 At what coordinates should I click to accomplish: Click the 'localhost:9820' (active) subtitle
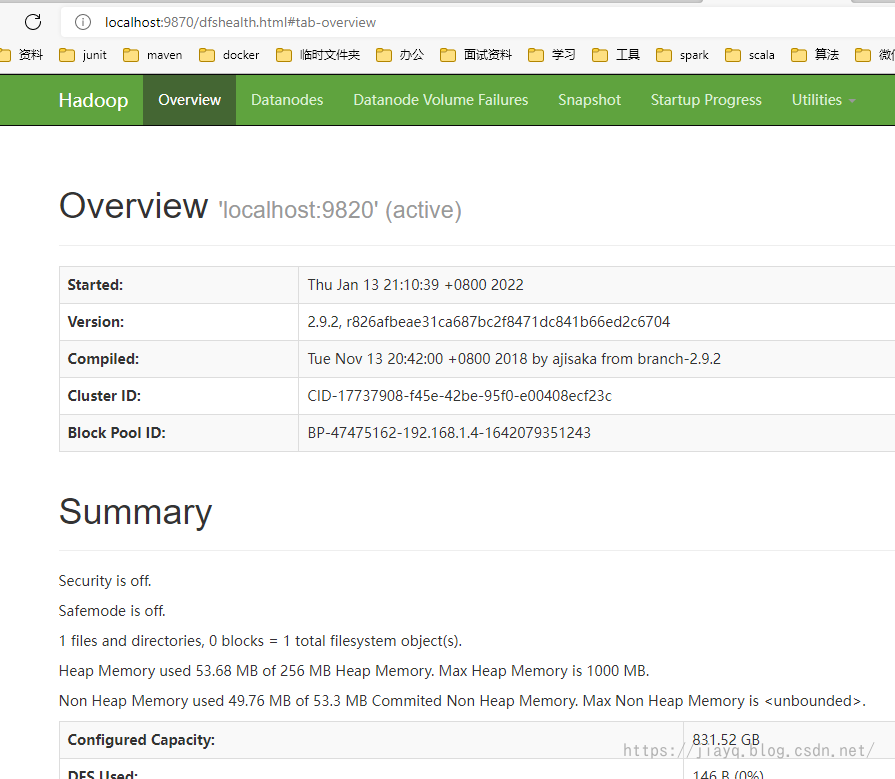340,211
